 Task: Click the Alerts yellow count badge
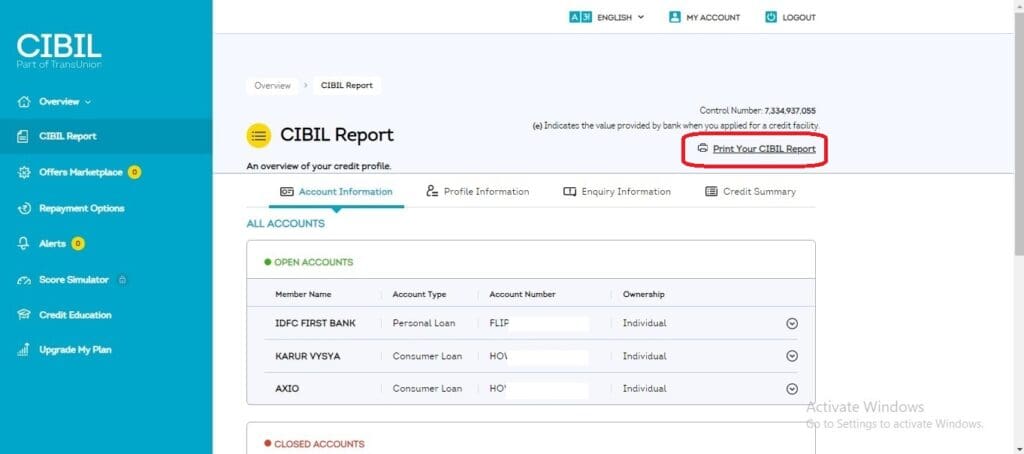78,244
